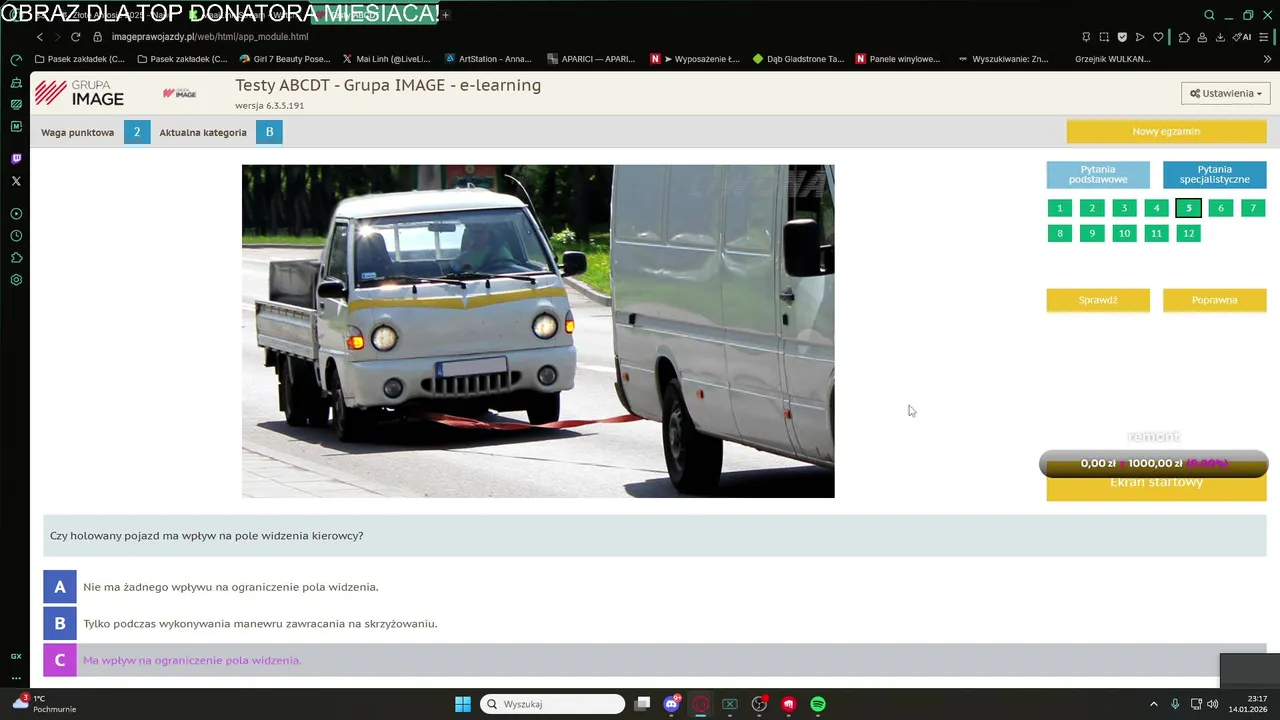Open Opera GX from taskbar
This screenshot has width=1280, height=720.
pos(701,704)
